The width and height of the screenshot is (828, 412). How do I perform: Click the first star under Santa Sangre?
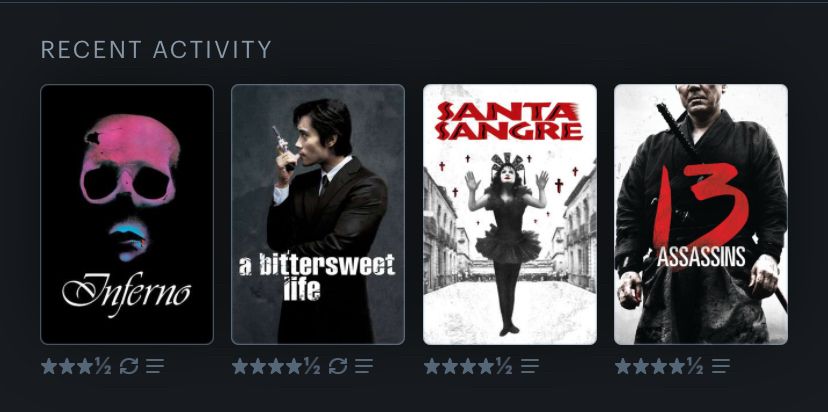click(x=431, y=366)
